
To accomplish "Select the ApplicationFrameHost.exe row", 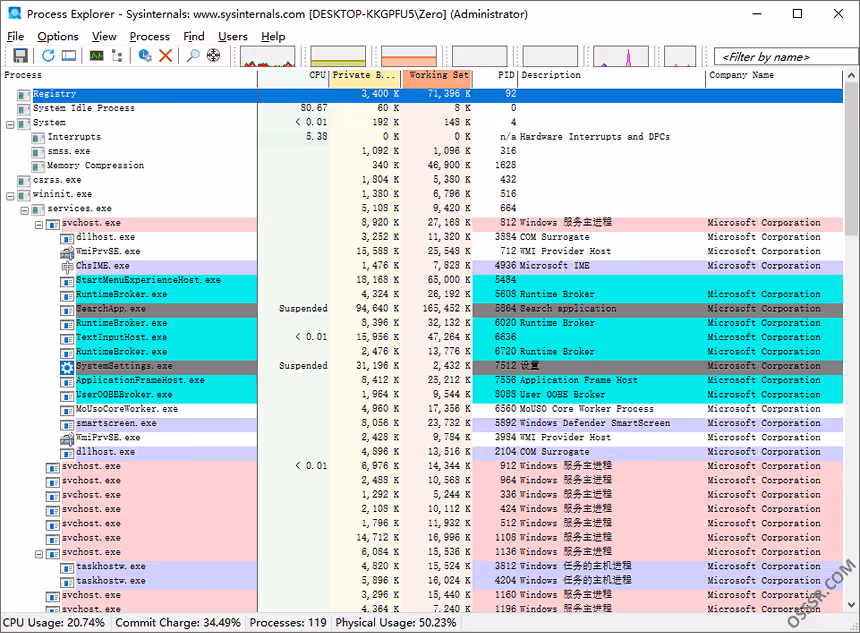I will 421,380.
